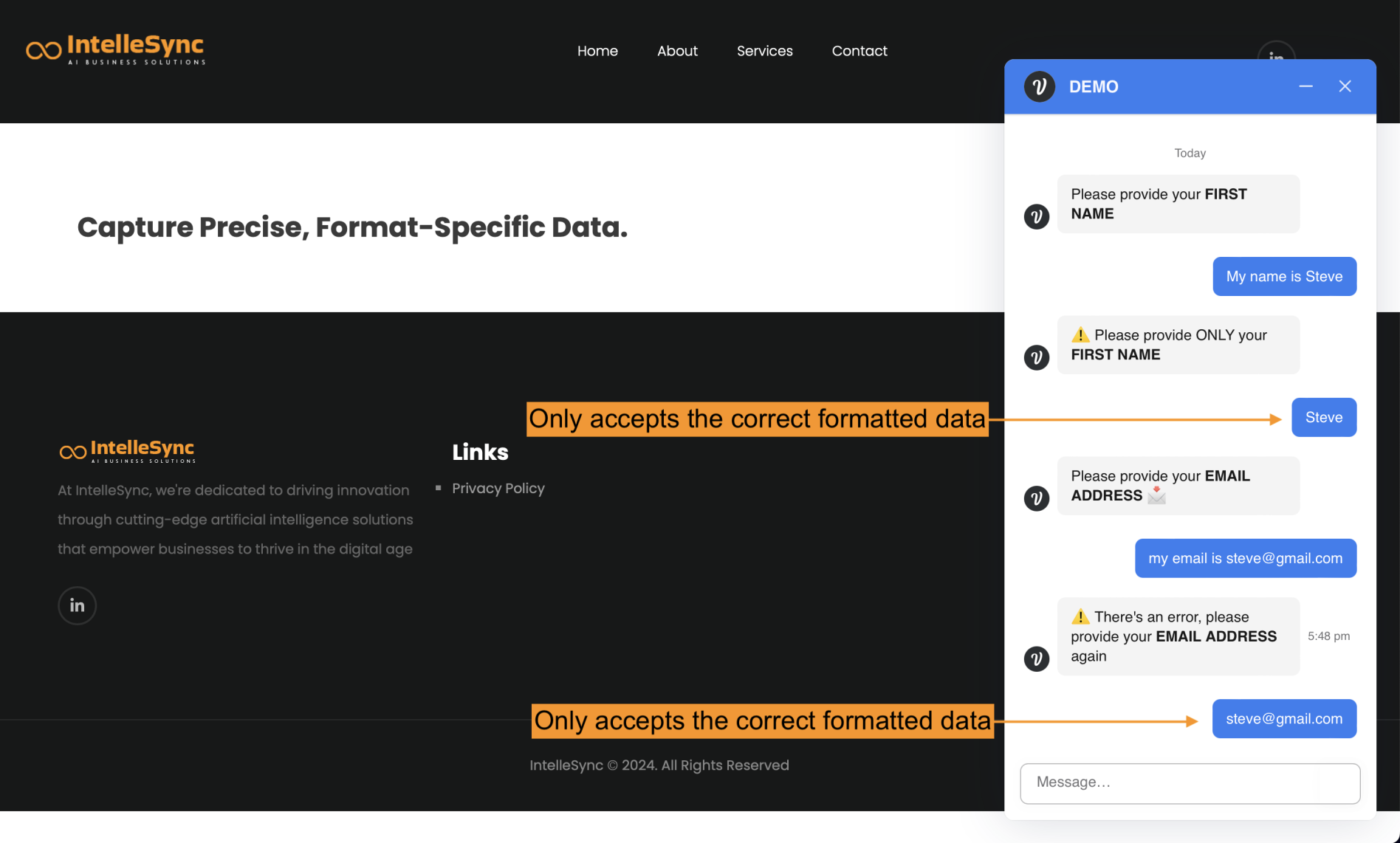Screen dimensions: 1400x843
Task: Open the Services navigation item
Action: pyautogui.click(x=764, y=51)
